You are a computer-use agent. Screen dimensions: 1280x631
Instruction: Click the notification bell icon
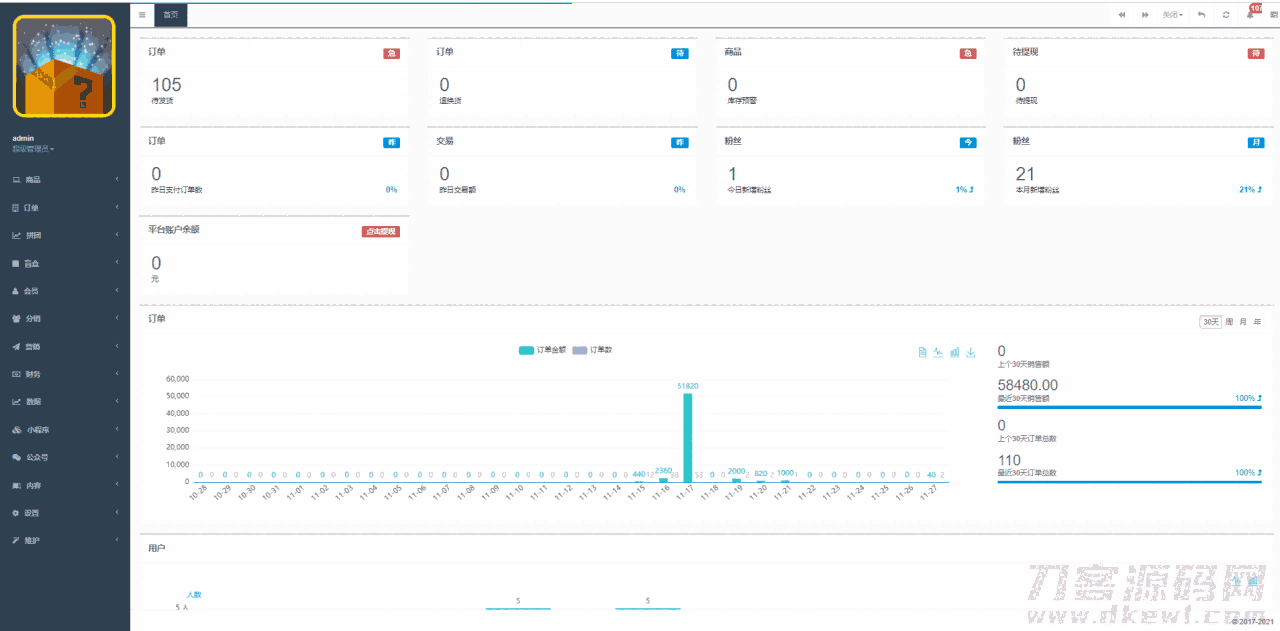pos(1250,15)
